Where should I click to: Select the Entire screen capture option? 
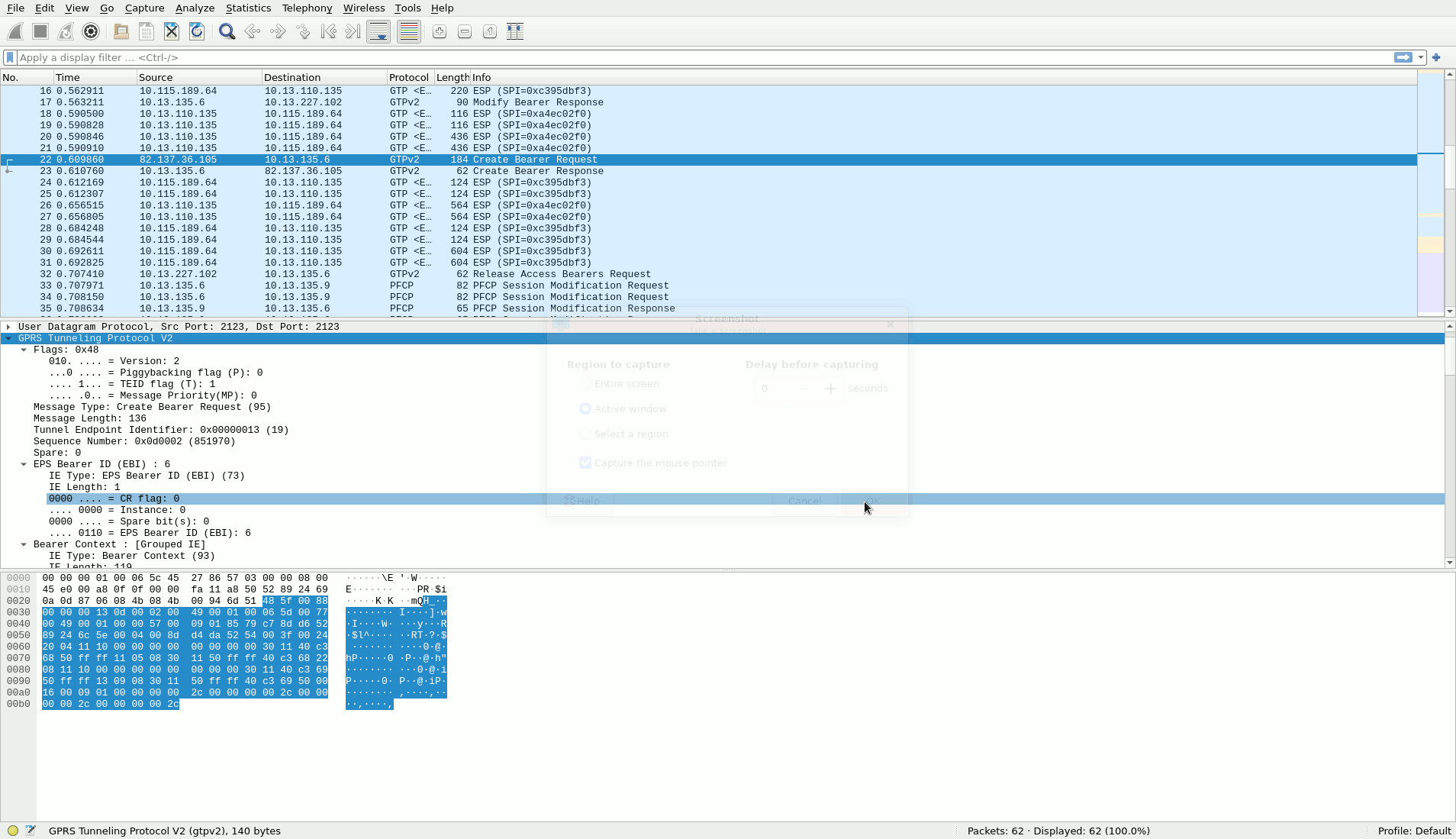[x=585, y=383]
